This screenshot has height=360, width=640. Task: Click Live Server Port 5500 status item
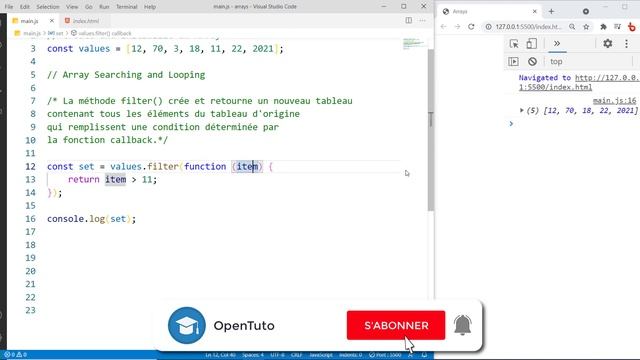pyautogui.click(x=385, y=355)
